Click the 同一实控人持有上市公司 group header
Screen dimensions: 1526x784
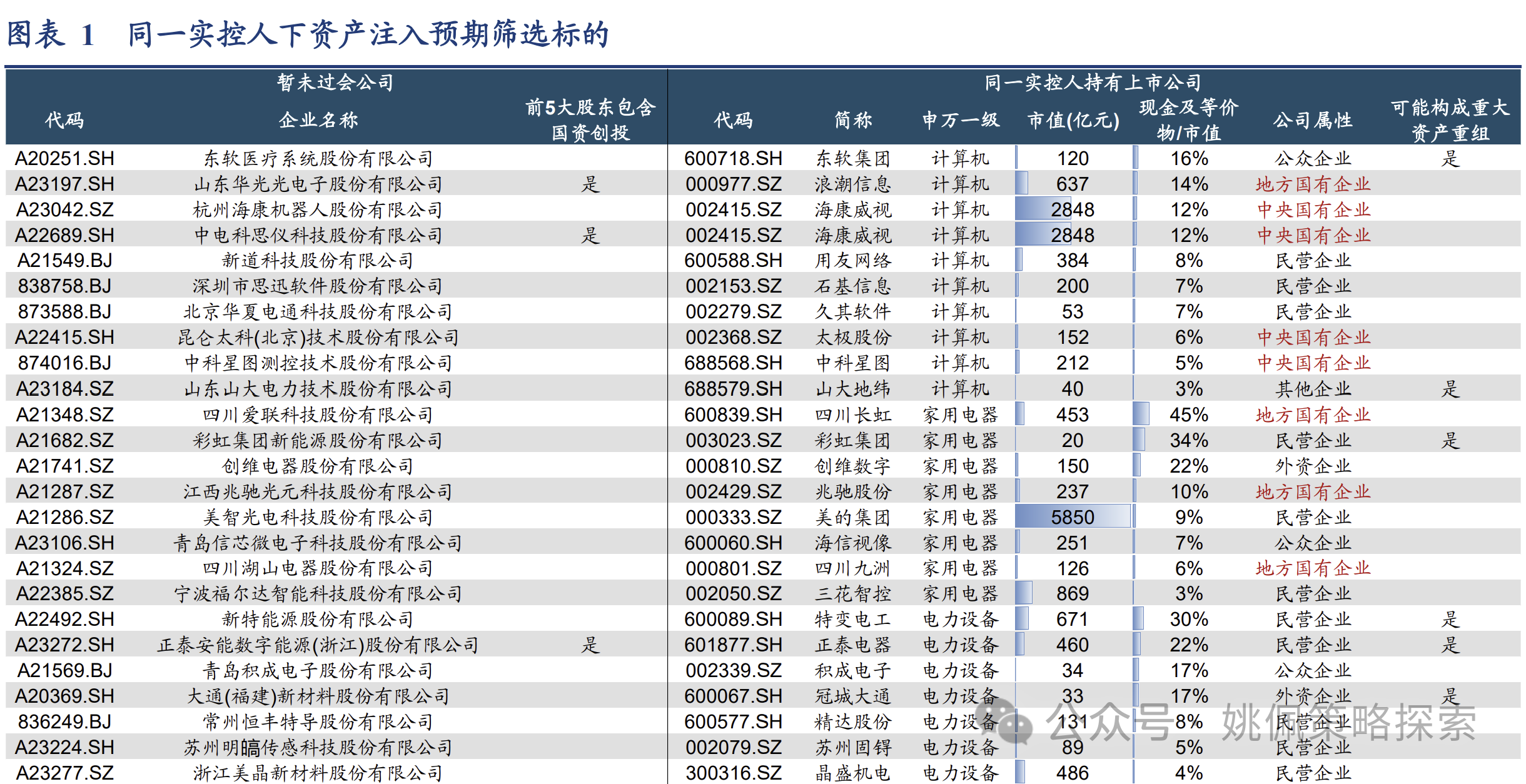pyautogui.click(x=1093, y=82)
